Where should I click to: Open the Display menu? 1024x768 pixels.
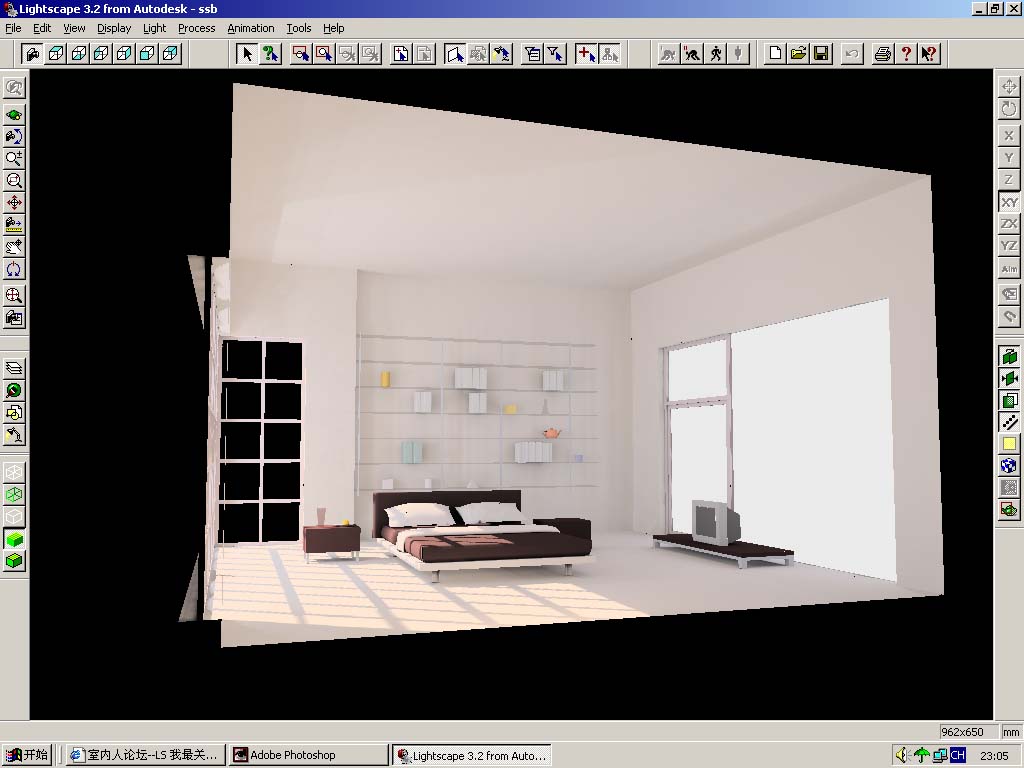point(114,28)
